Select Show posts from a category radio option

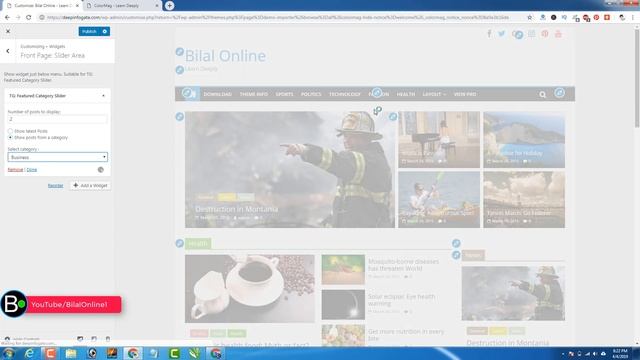10,138
